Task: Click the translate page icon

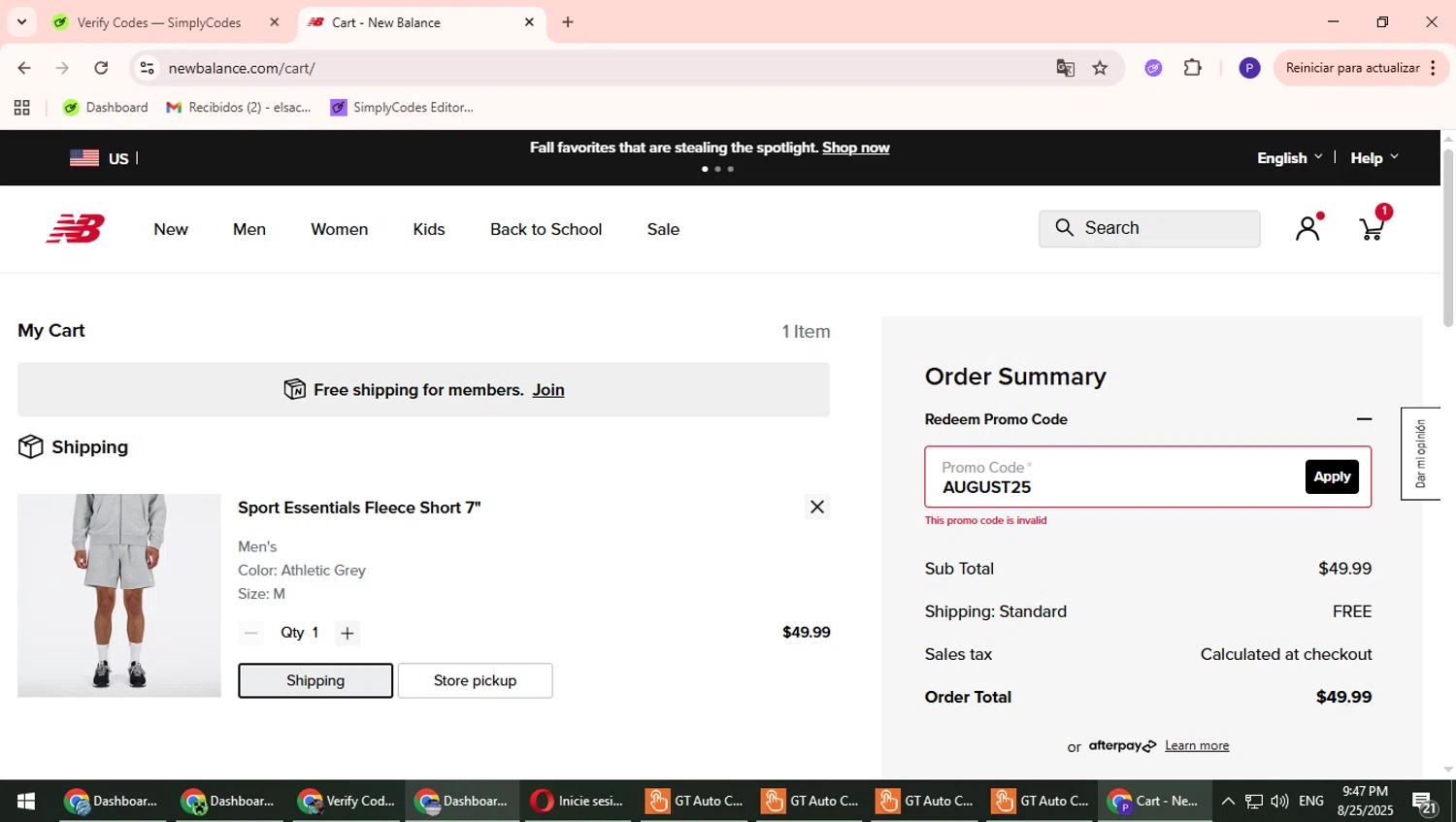Action: [x=1066, y=68]
